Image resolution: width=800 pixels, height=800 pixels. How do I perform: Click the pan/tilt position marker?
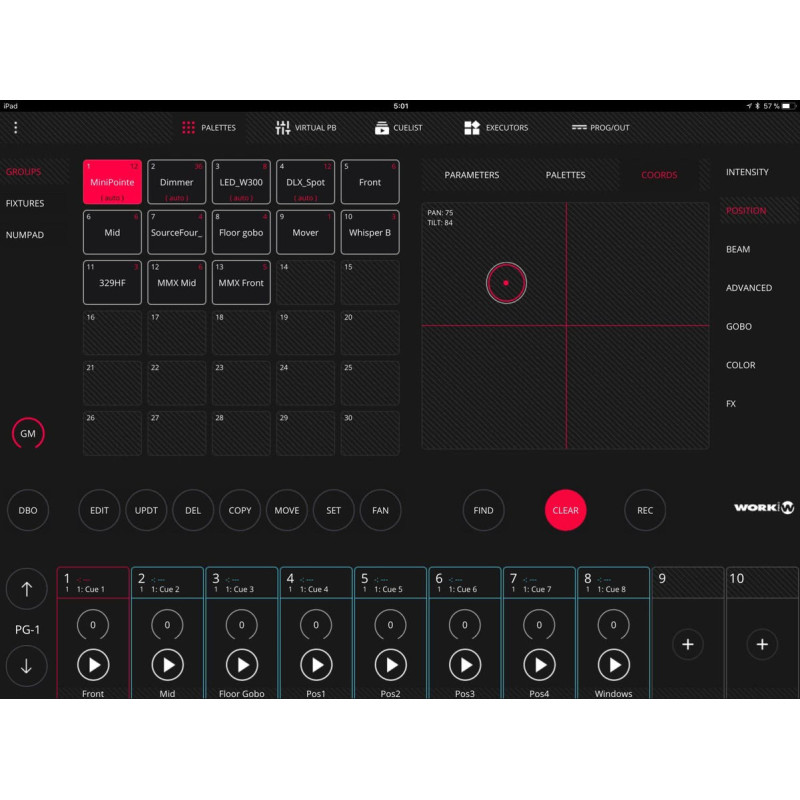coord(506,283)
